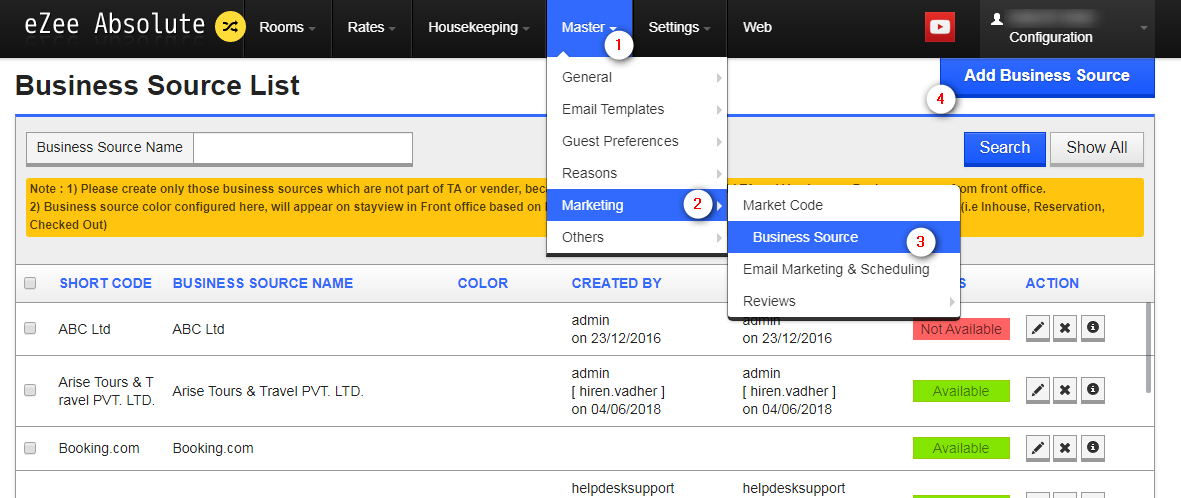The height and width of the screenshot is (498, 1181).
Task: Choose Business Source from the submenu
Action: [844, 237]
